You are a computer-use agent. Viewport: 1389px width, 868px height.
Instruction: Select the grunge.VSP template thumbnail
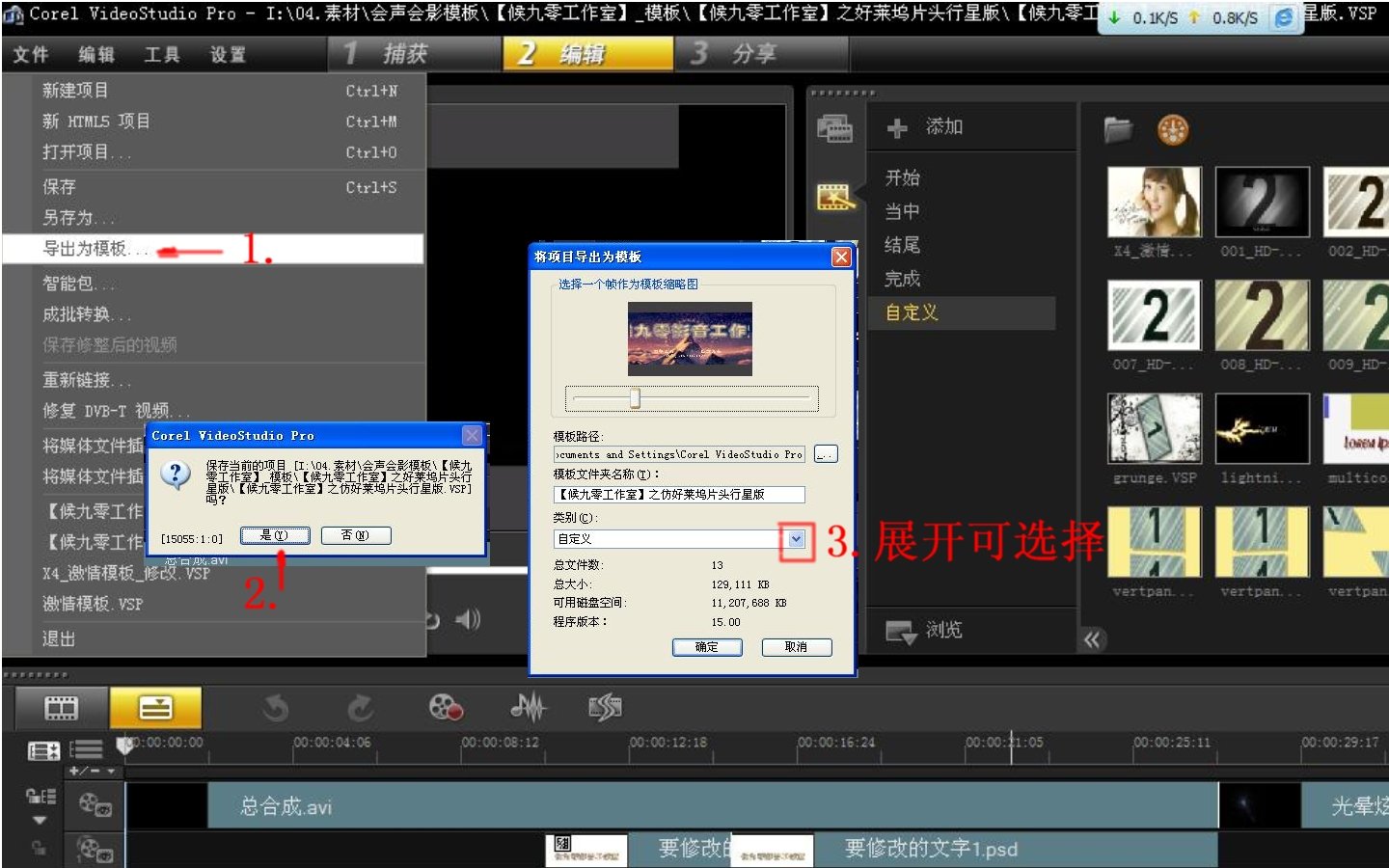click(1154, 427)
